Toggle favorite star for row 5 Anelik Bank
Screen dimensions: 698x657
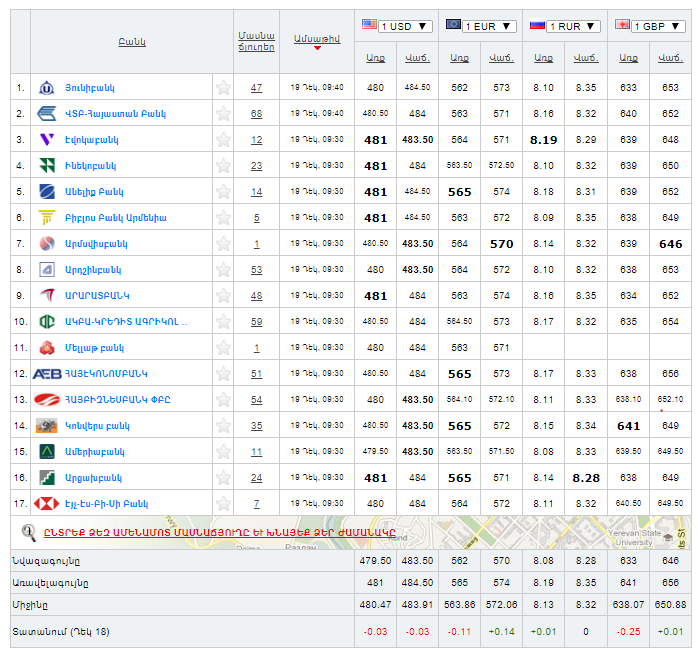(x=223, y=192)
